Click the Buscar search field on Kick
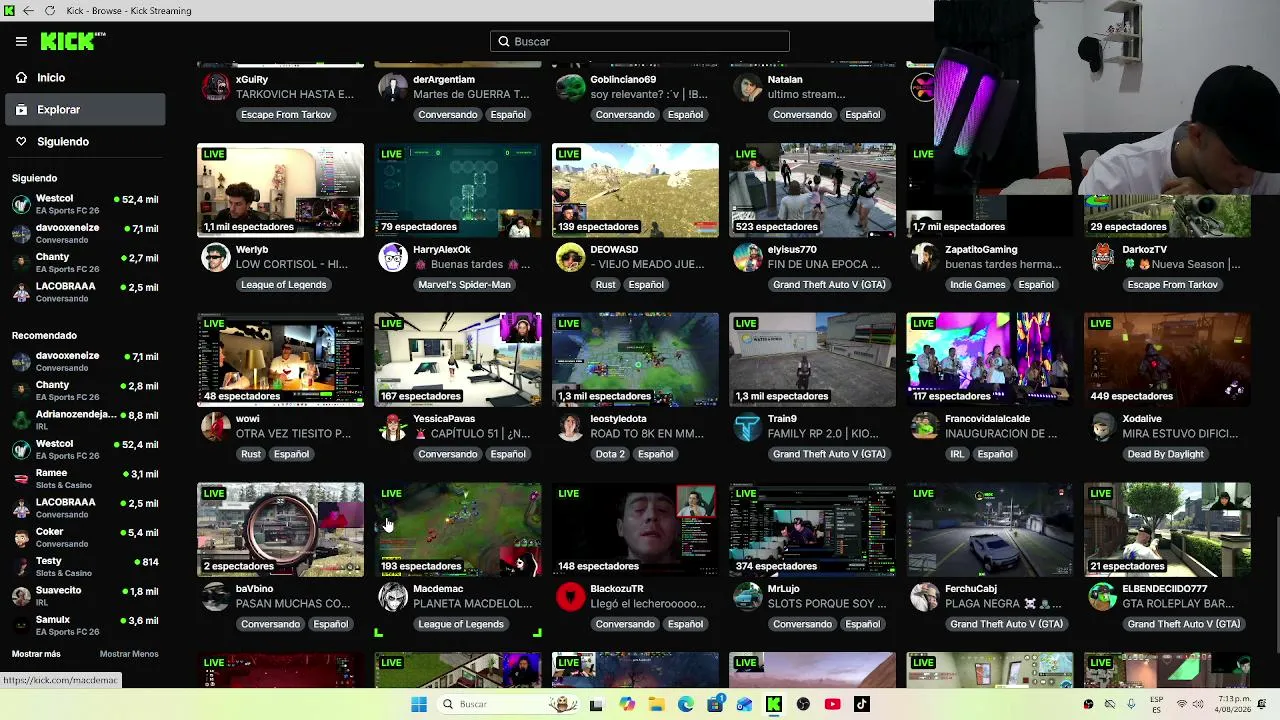 (x=640, y=42)
